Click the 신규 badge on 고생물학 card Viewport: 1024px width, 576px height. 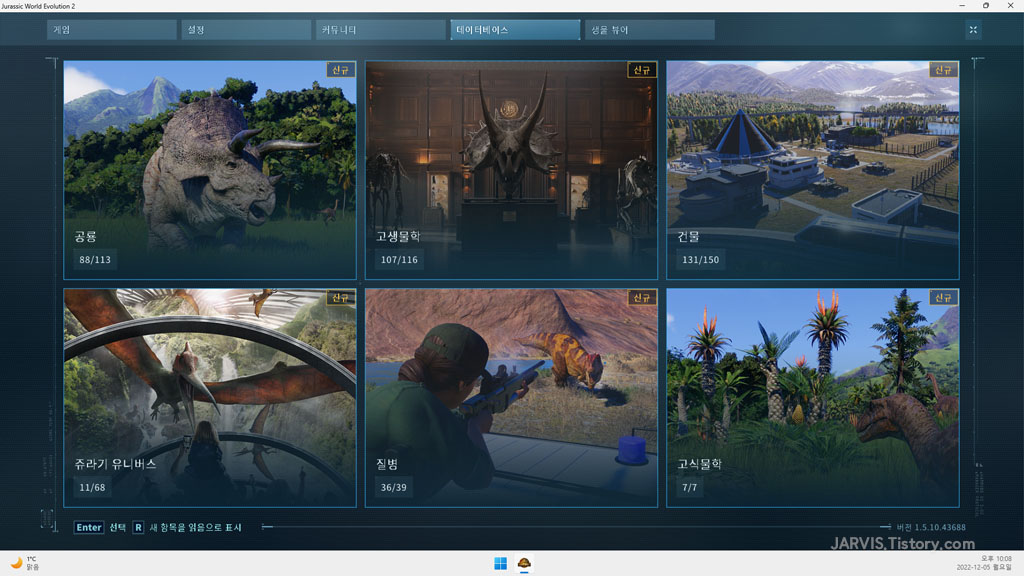coord(642,70)
